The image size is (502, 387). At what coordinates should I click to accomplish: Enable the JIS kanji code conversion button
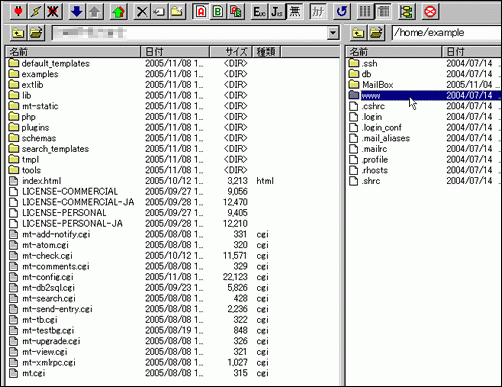277,12
